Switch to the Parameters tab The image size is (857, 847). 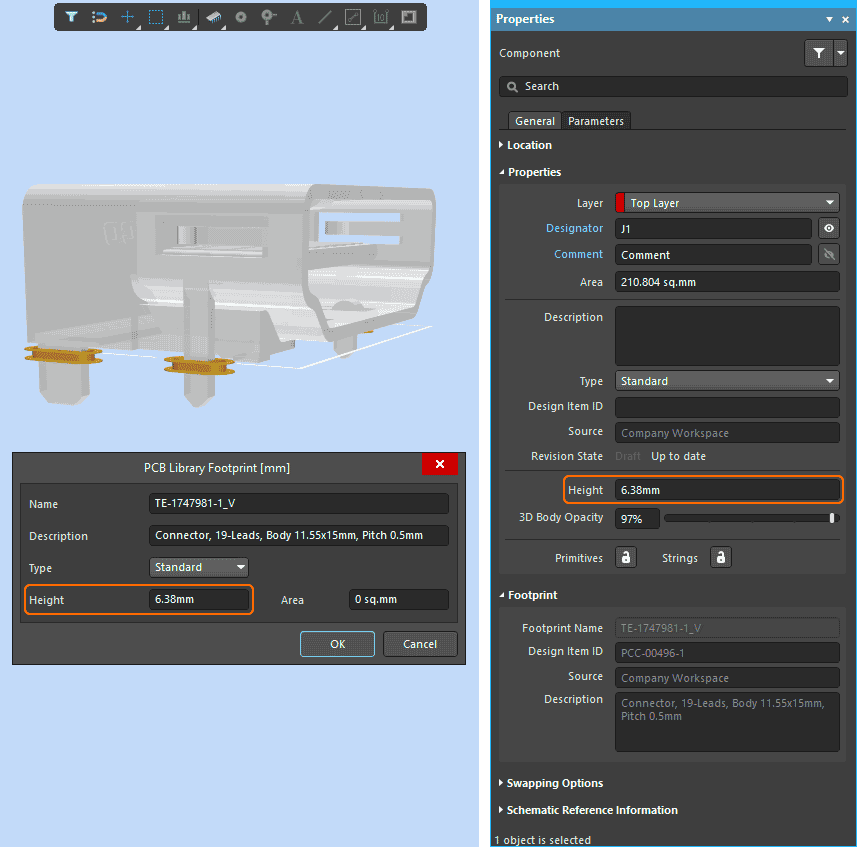pos(596,121)
